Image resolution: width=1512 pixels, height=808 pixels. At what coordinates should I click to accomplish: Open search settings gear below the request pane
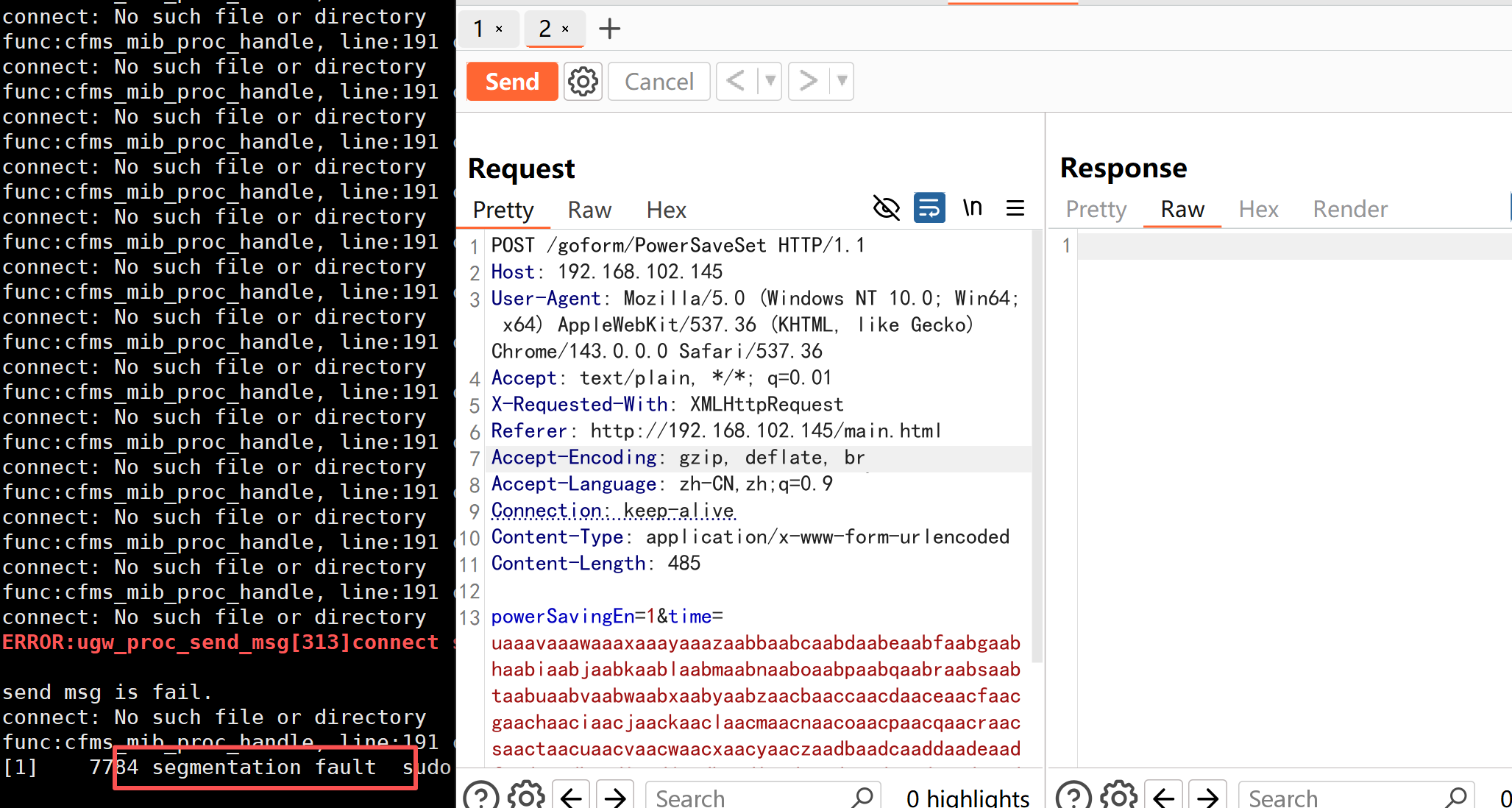coord(526,796)
